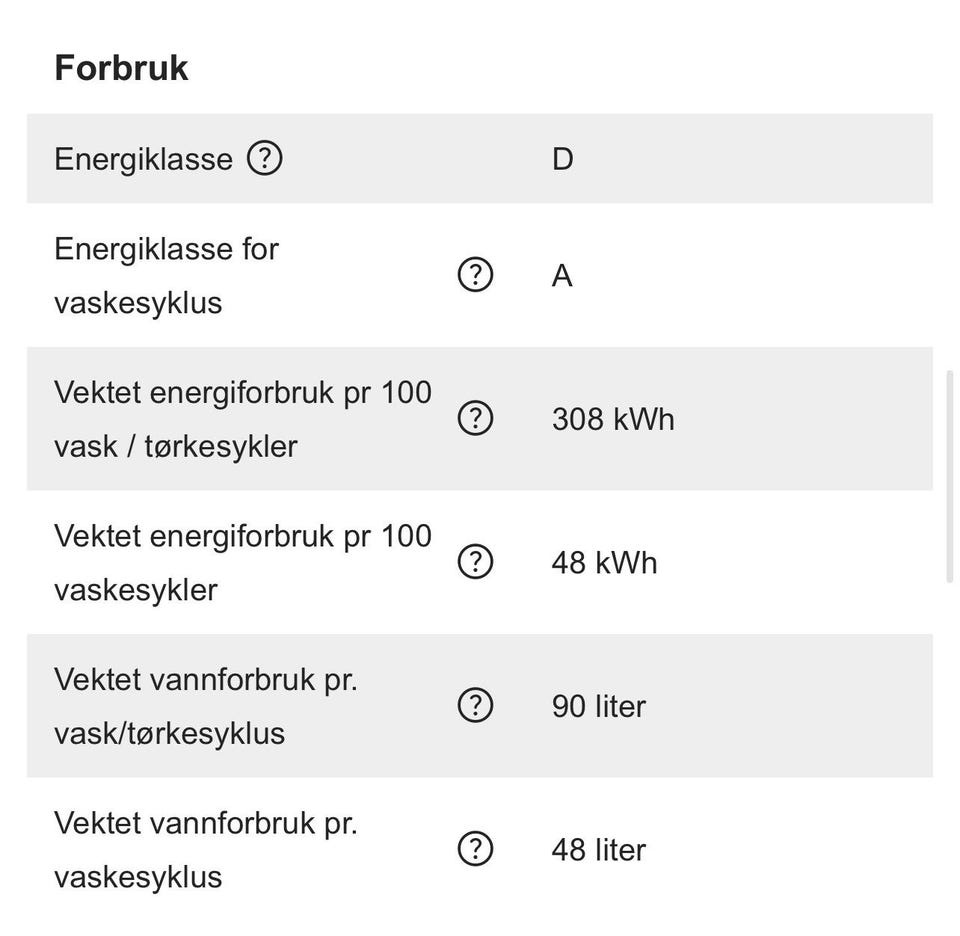Show help for energiforbruk pr 100 vaskesykler
The image size is (960, 936).
pyautogui.click(x=475, y=562)
